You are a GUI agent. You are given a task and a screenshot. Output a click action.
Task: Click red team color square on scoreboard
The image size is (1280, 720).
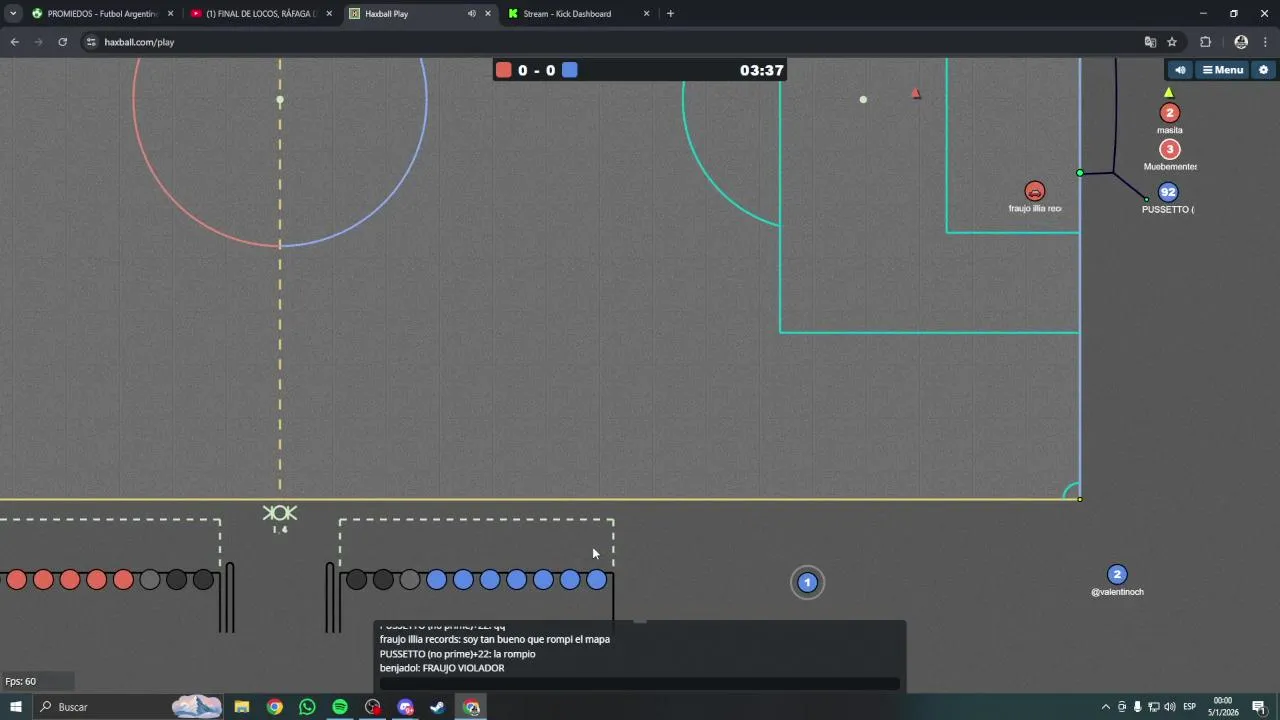(504, 70)
